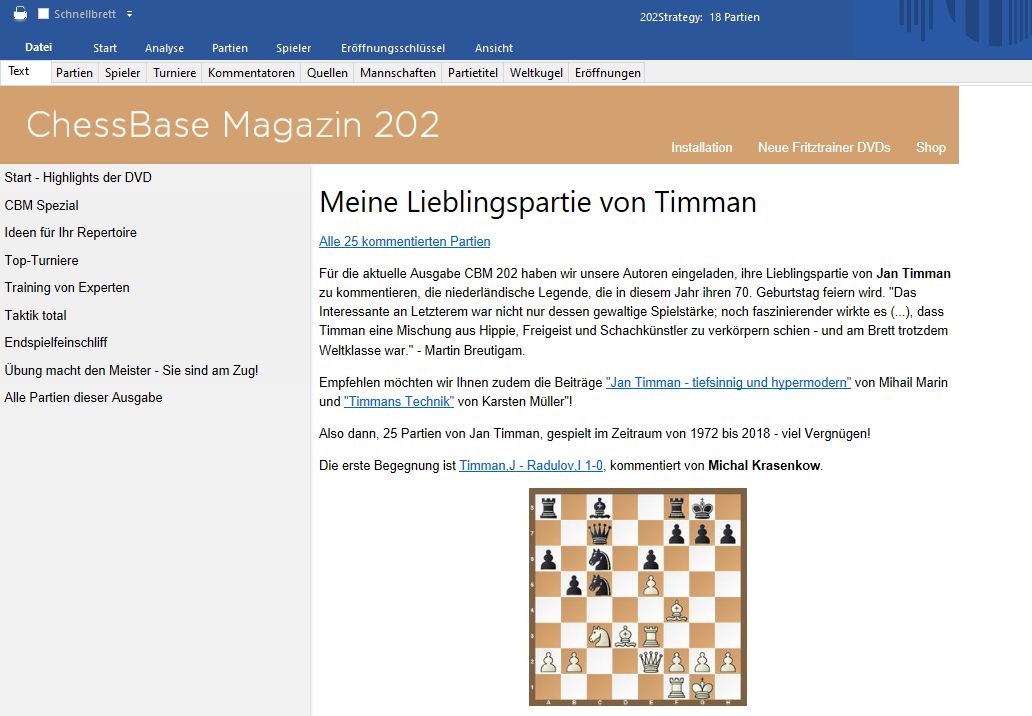Open Neue Fritztrainer DVDs link
Image resolution: width=1032 pixels, height=716 pixels.
click(x=823, y=147)
